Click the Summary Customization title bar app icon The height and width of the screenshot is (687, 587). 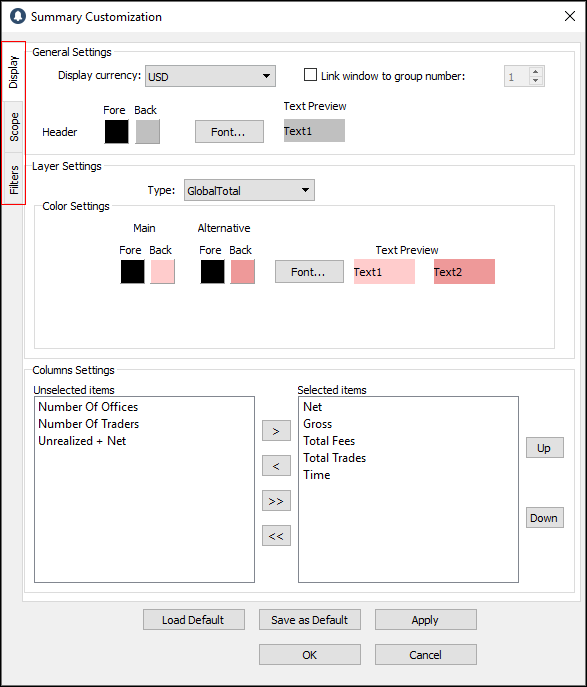tap(18, 17)
